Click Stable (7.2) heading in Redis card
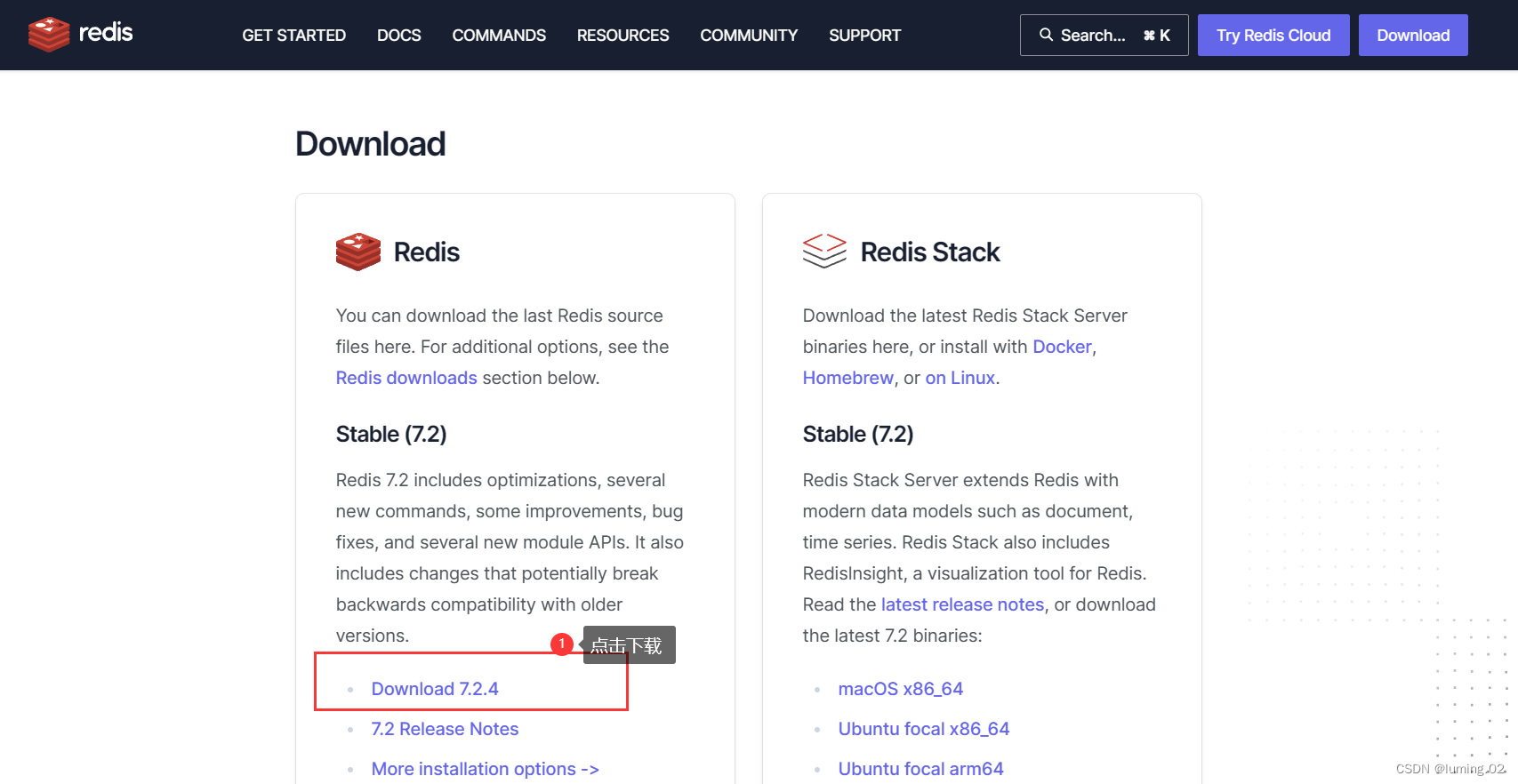Screen dimensions: 1518x784 pyautogui.click(x=390, y=434)
